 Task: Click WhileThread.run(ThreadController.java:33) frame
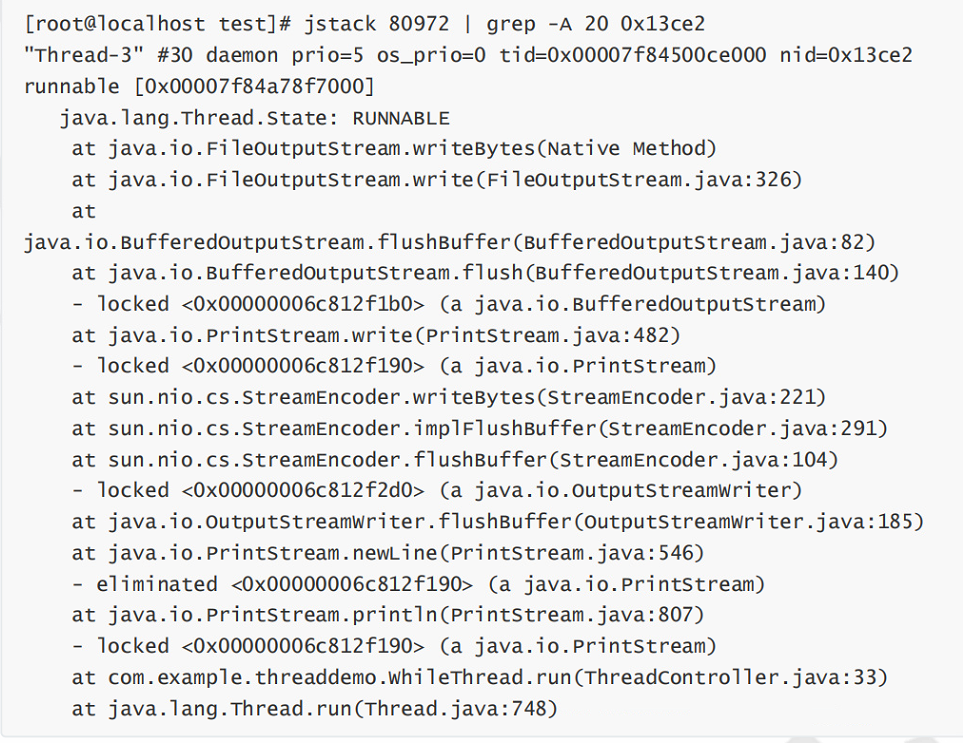point(479,677)
